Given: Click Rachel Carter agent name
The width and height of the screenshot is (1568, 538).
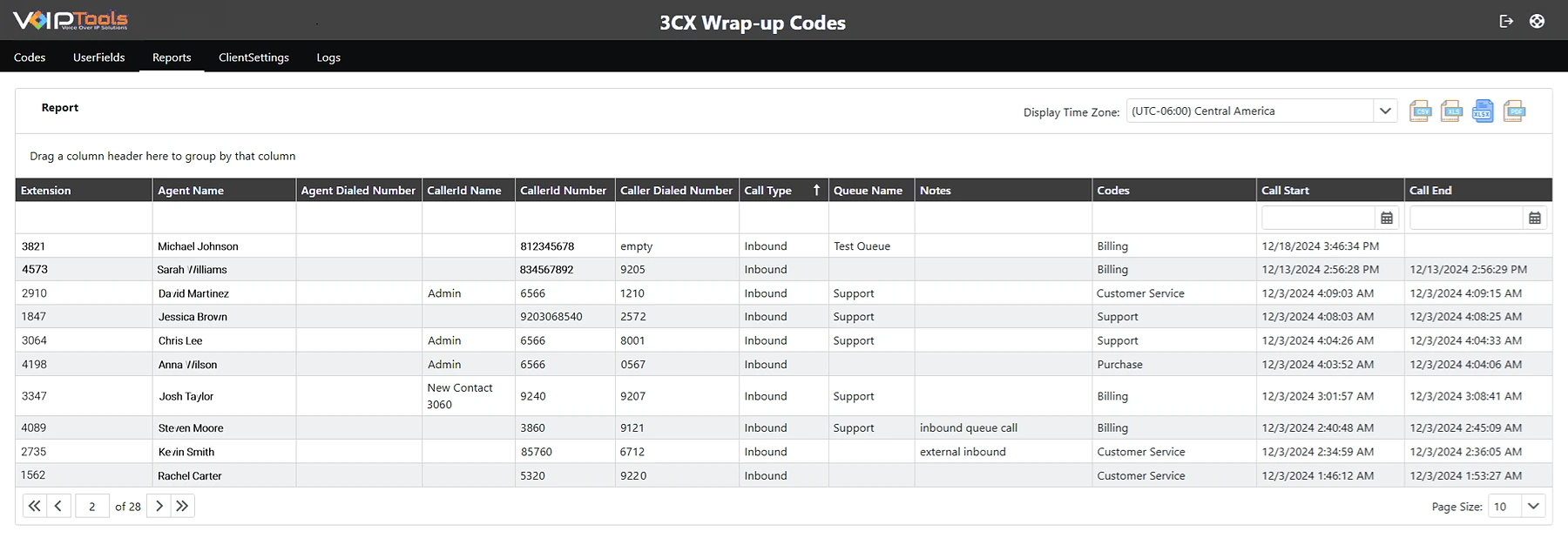Looking at the screenshot, I should (190, 475).
